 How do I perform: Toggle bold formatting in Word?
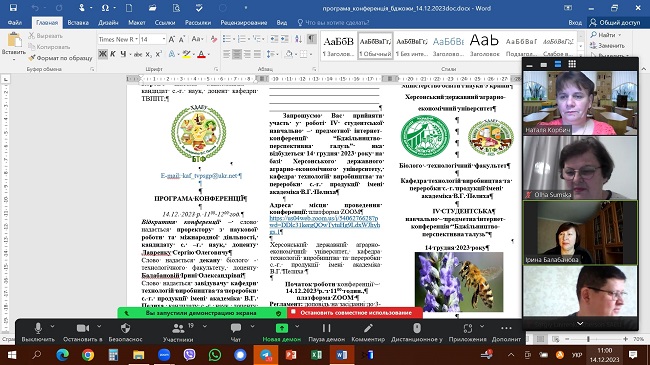pos(102,54)
